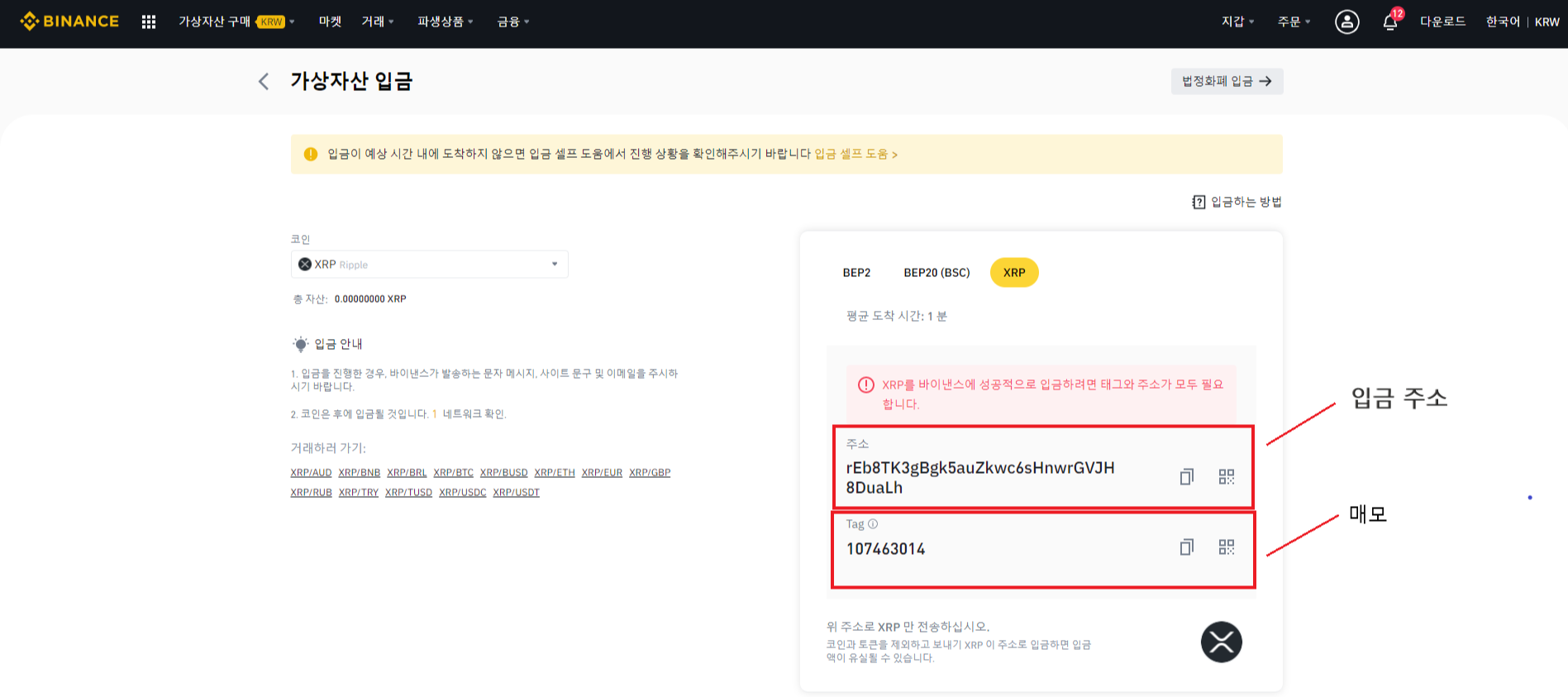The width and height of the screenshot is (1568, 697).
Task: Click the Binance logo
Action: coord(69,21)
